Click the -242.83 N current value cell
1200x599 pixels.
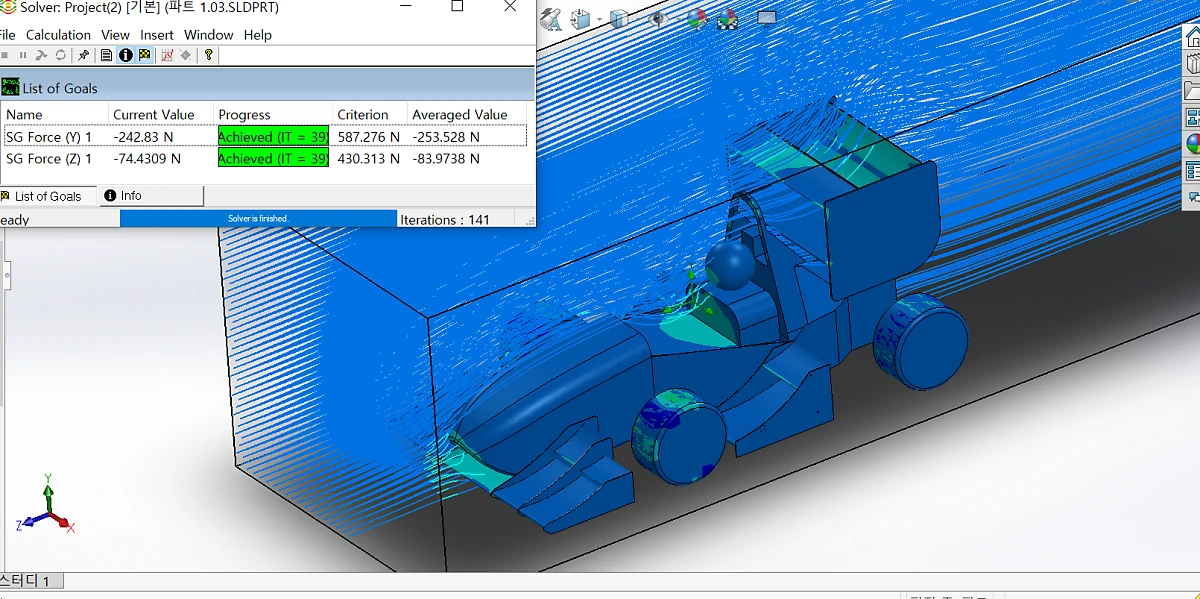tap(143, 137)
